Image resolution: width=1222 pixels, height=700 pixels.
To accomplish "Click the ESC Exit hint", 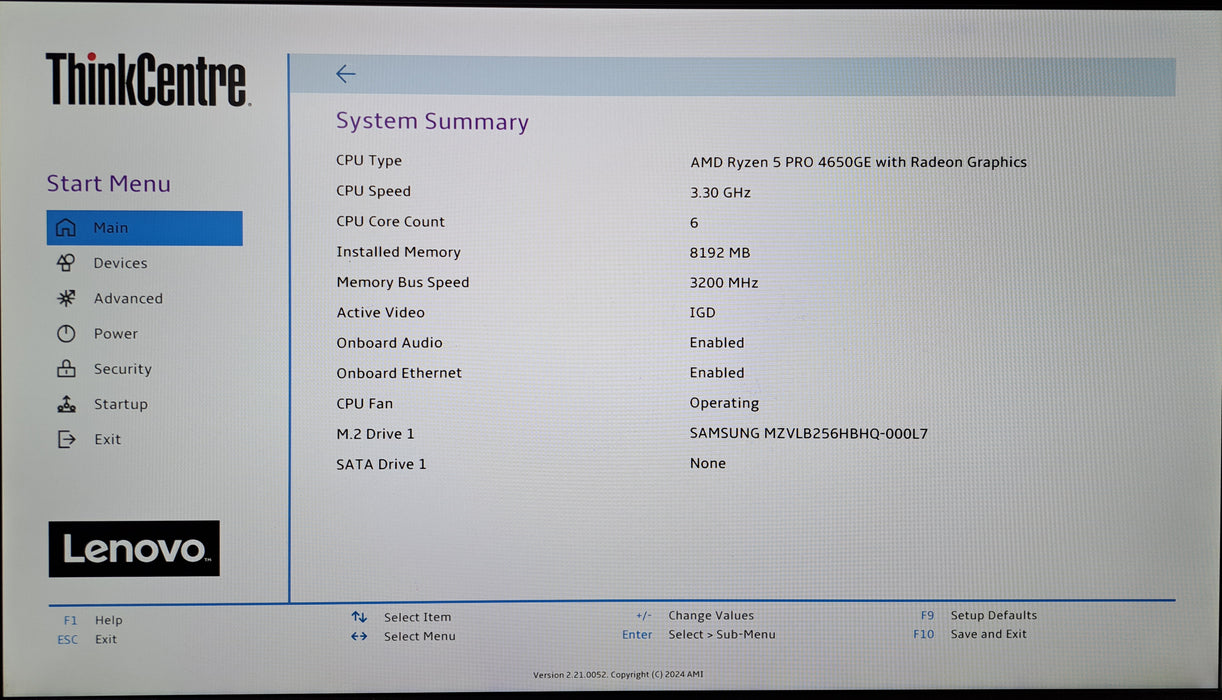I will (87, 639).
